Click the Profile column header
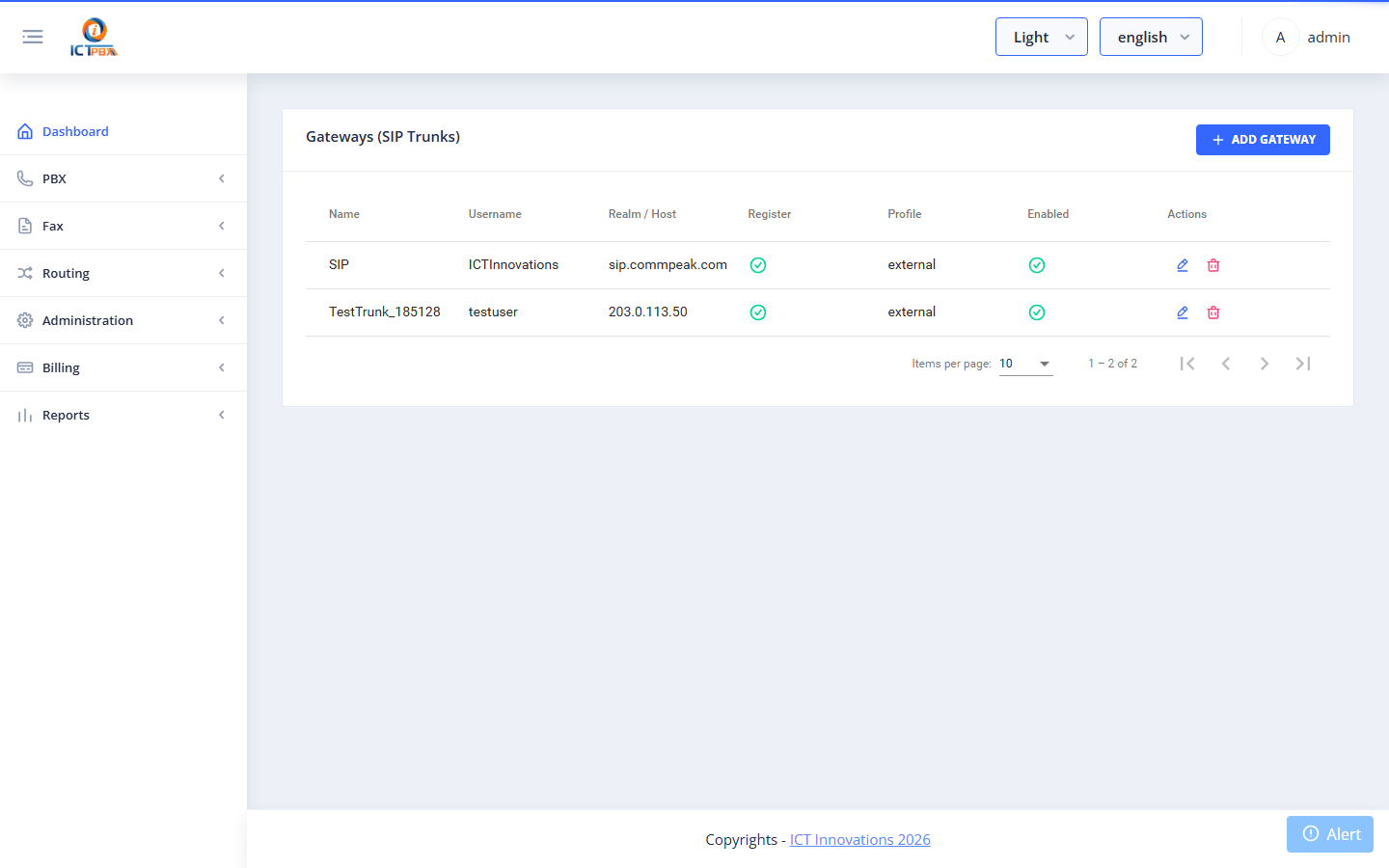The width and height of the screenshot is (1389, 868). pos(905,214)
